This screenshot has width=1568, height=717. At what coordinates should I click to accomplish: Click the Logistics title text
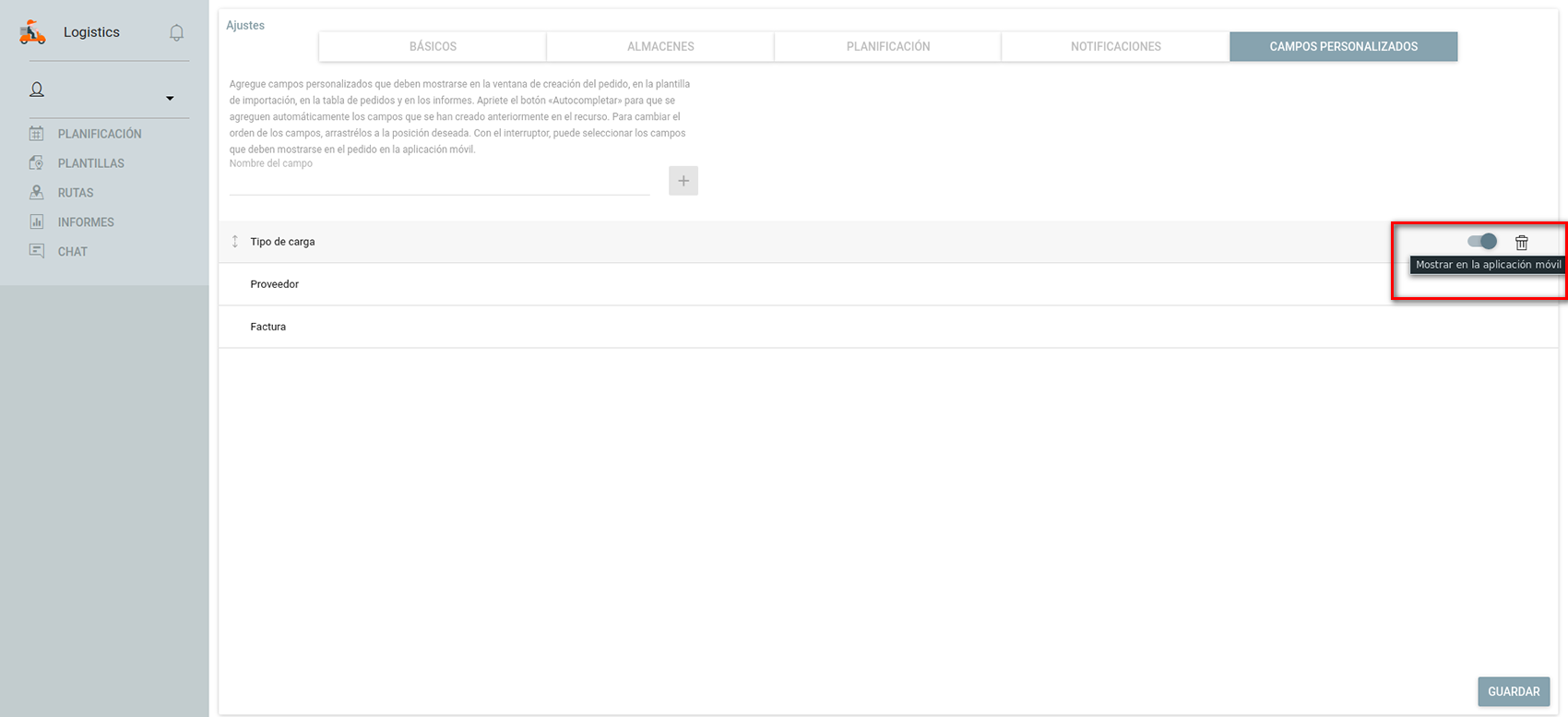click(91, 32)
